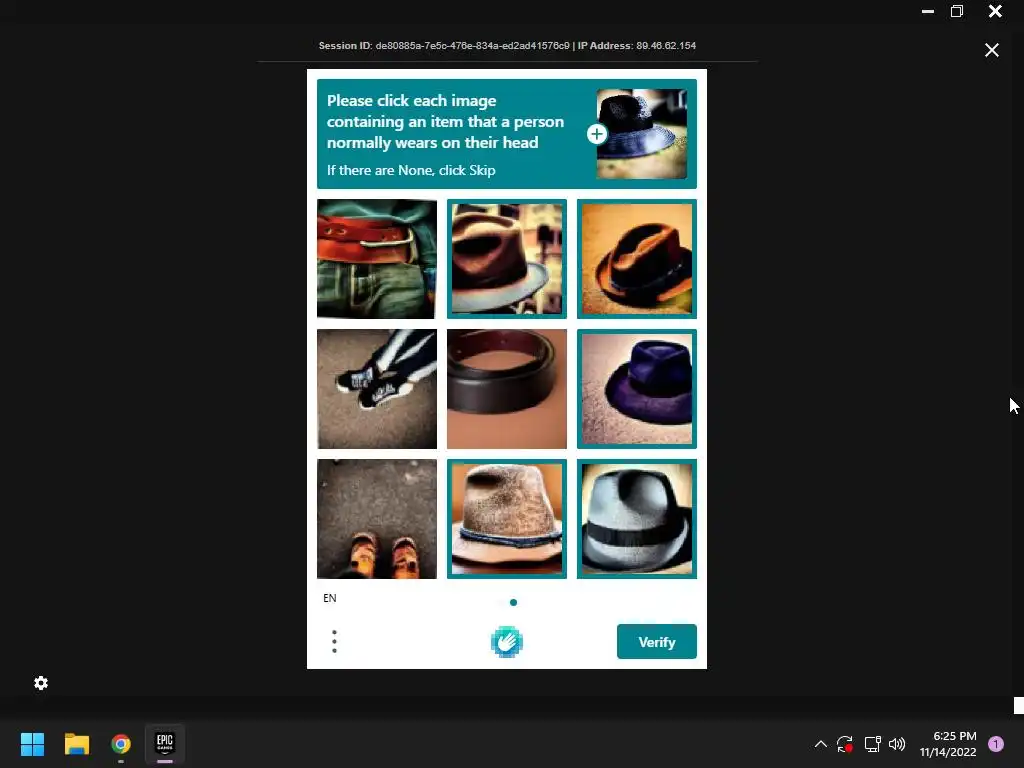This screenshot has width=1024, height=768.
Task: Open the three-dot options menu
Action: click(334, 641)
